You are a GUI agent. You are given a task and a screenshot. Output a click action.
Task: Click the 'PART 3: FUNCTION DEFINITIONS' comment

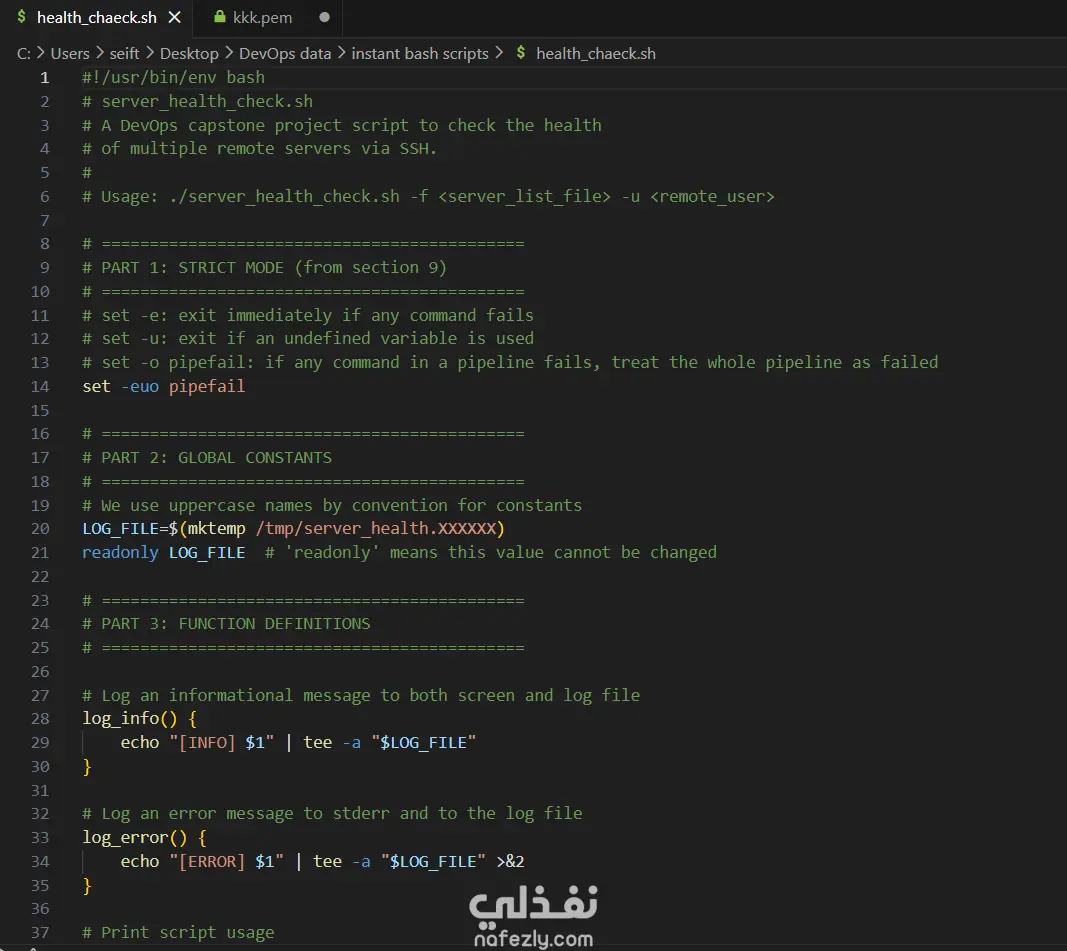point(226,624)
